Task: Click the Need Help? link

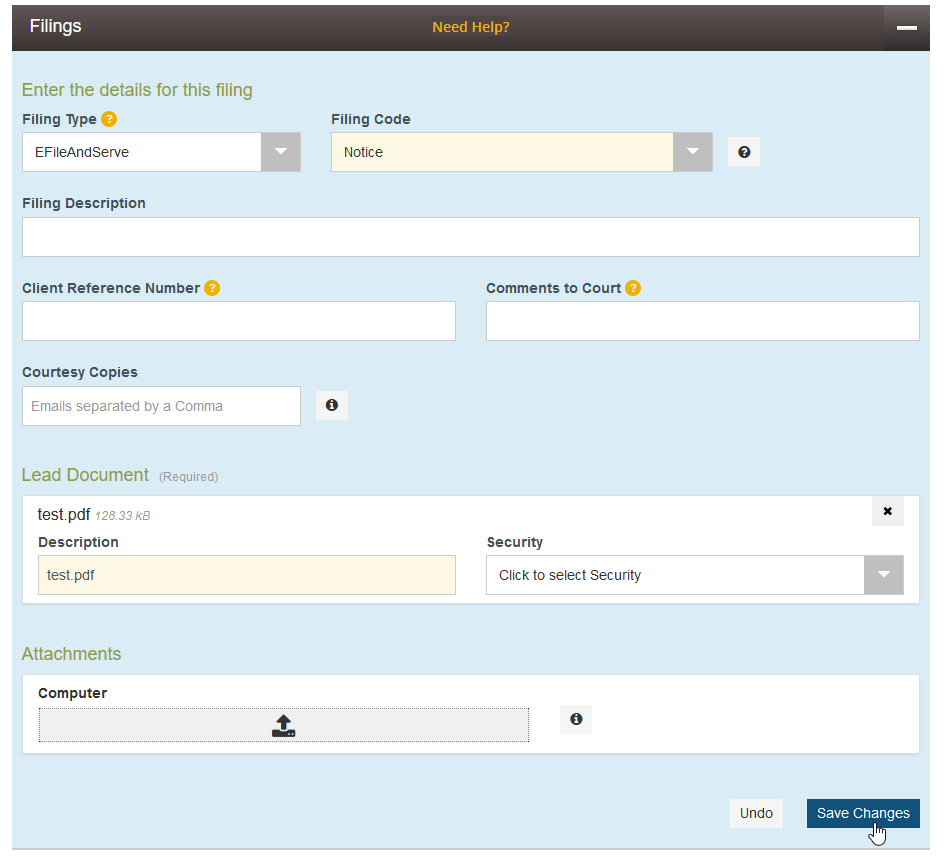Action: 471,27
